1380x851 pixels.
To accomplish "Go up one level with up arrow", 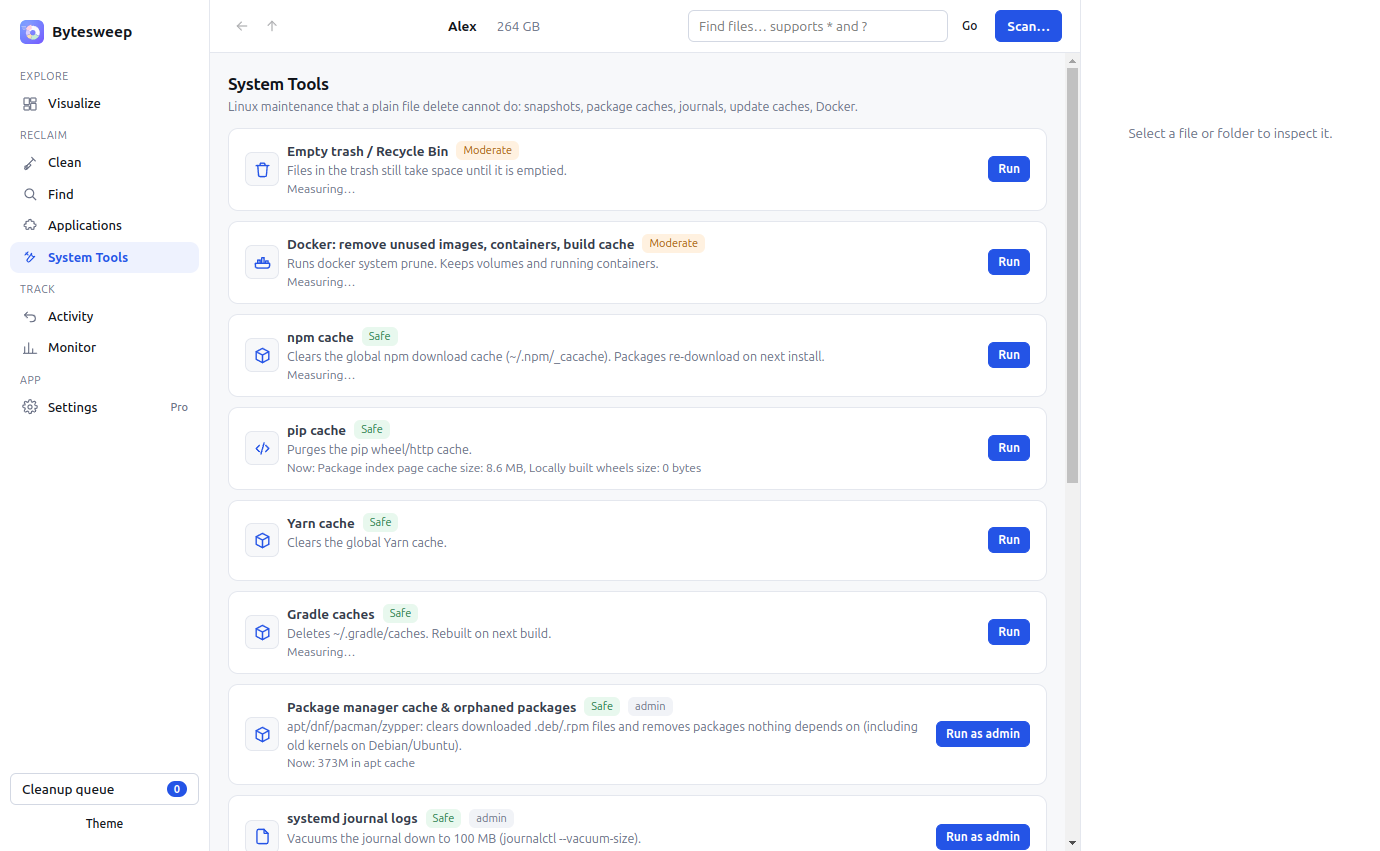I will 272,26.
